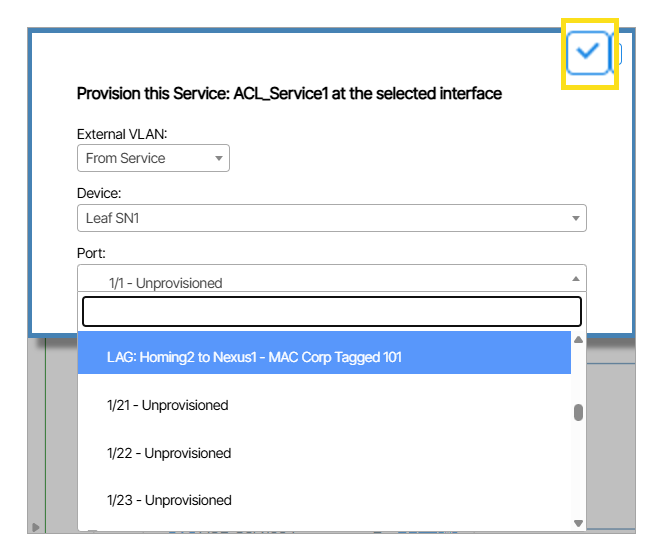The image size is (666, 557).
Task: Click the External VLAN dropdown arrow
Action: pyautogui.click(x=218, y=158)
